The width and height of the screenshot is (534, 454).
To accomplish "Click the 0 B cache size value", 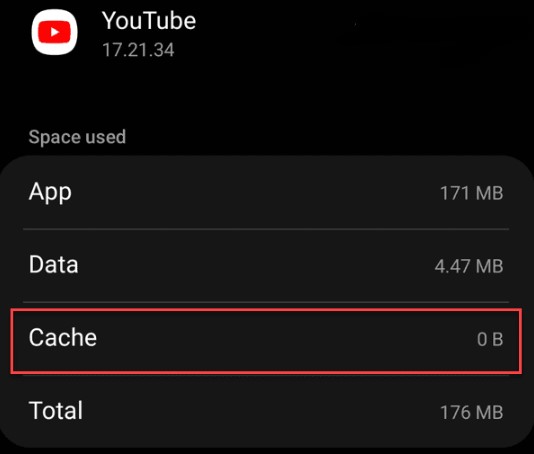I will (x=490, y=340).
